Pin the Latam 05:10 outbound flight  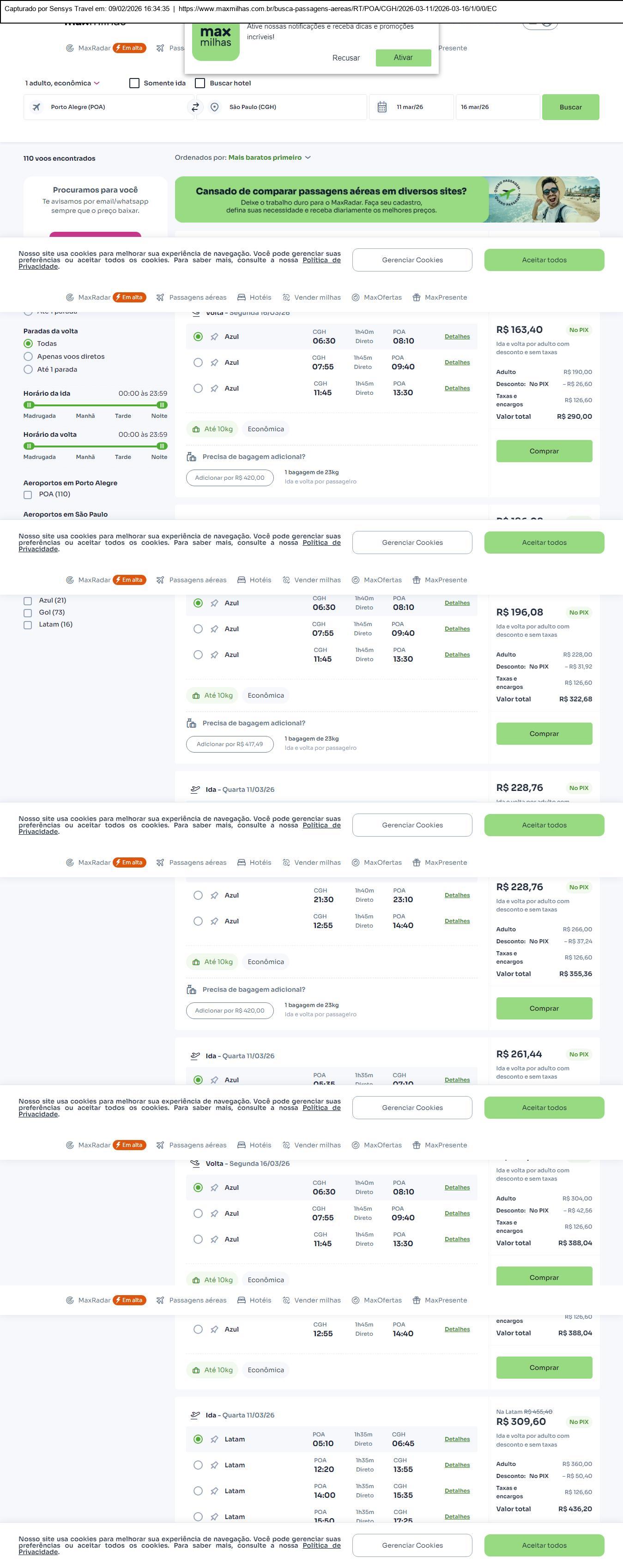[x=214, y=1440]
